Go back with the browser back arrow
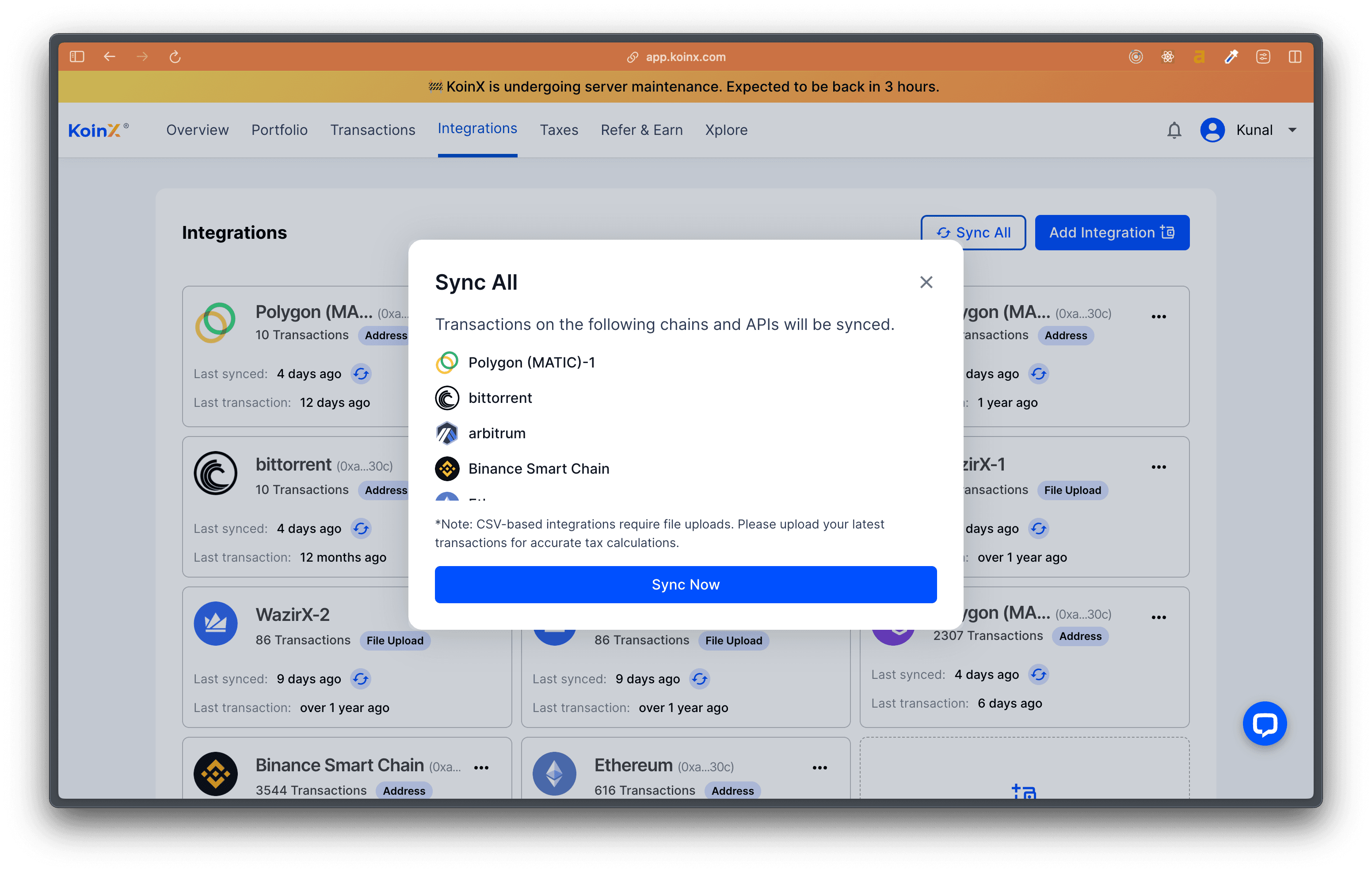This screenshot has width=1372, height=873. click(x=109, y=57)
